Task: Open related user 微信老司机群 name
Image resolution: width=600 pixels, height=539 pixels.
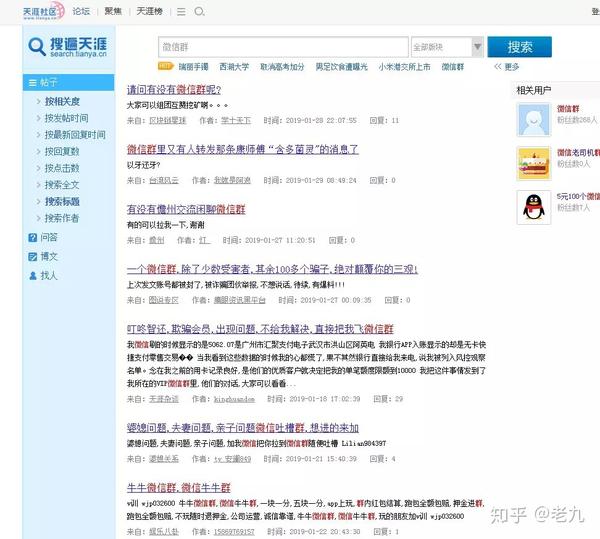Action: (579, 153)
